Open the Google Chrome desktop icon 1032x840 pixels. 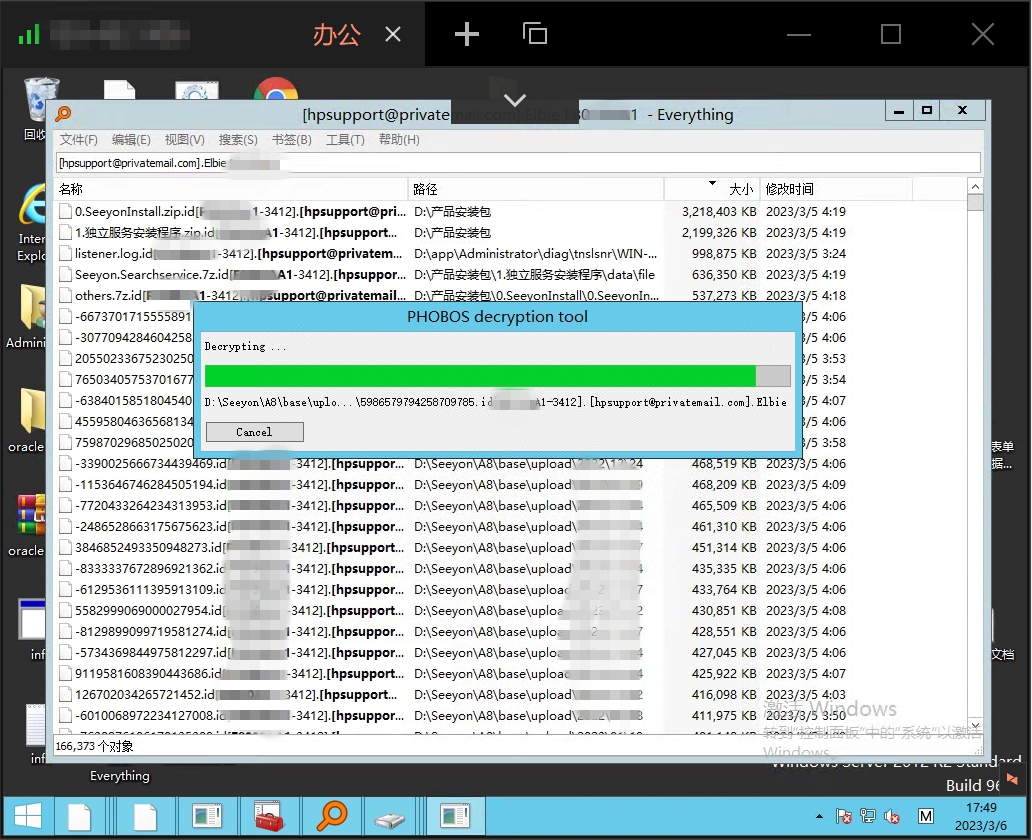click(276, 88)
